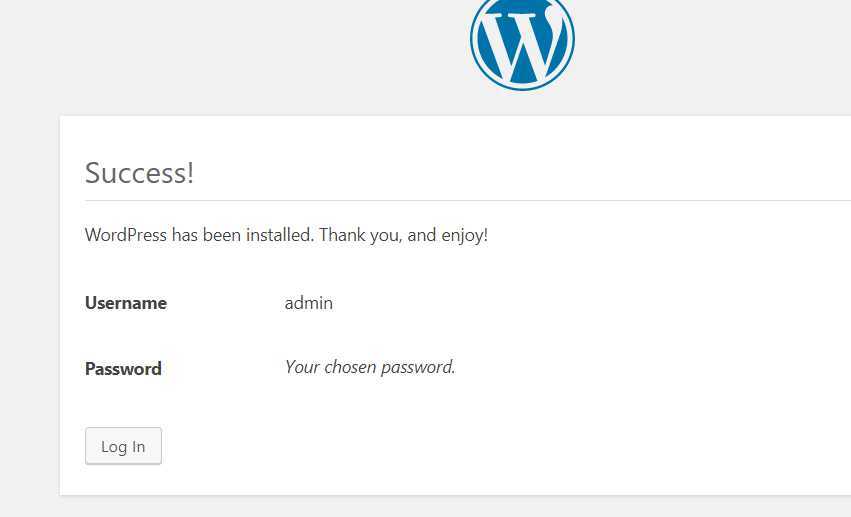
Task: Select the Success! heading
Action: click(139, 173)
